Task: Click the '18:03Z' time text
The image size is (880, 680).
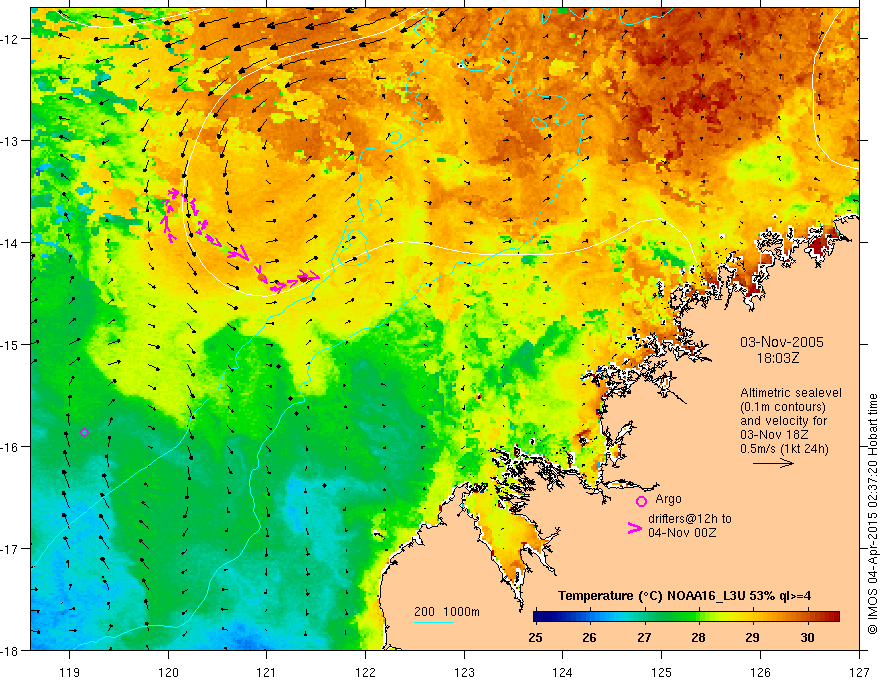Action: (778, 359)
